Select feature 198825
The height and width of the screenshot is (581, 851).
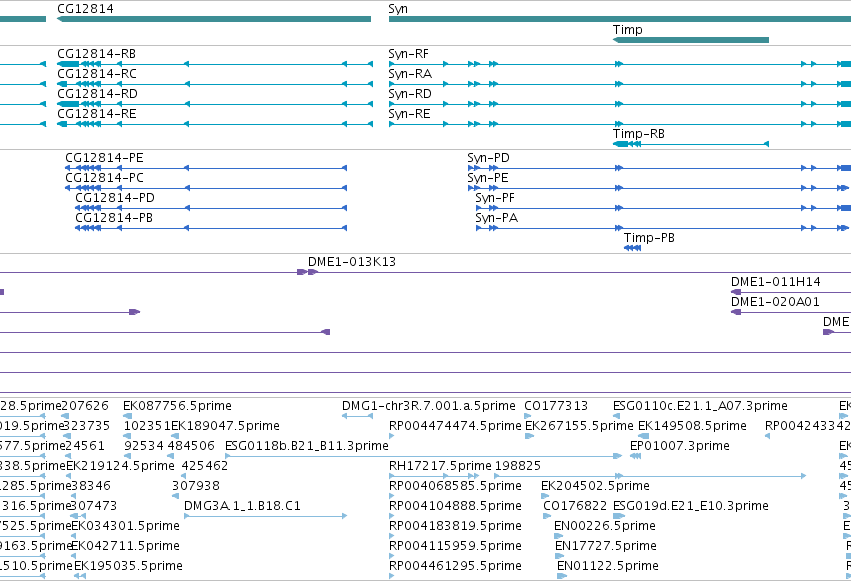(x=518, y=466)
